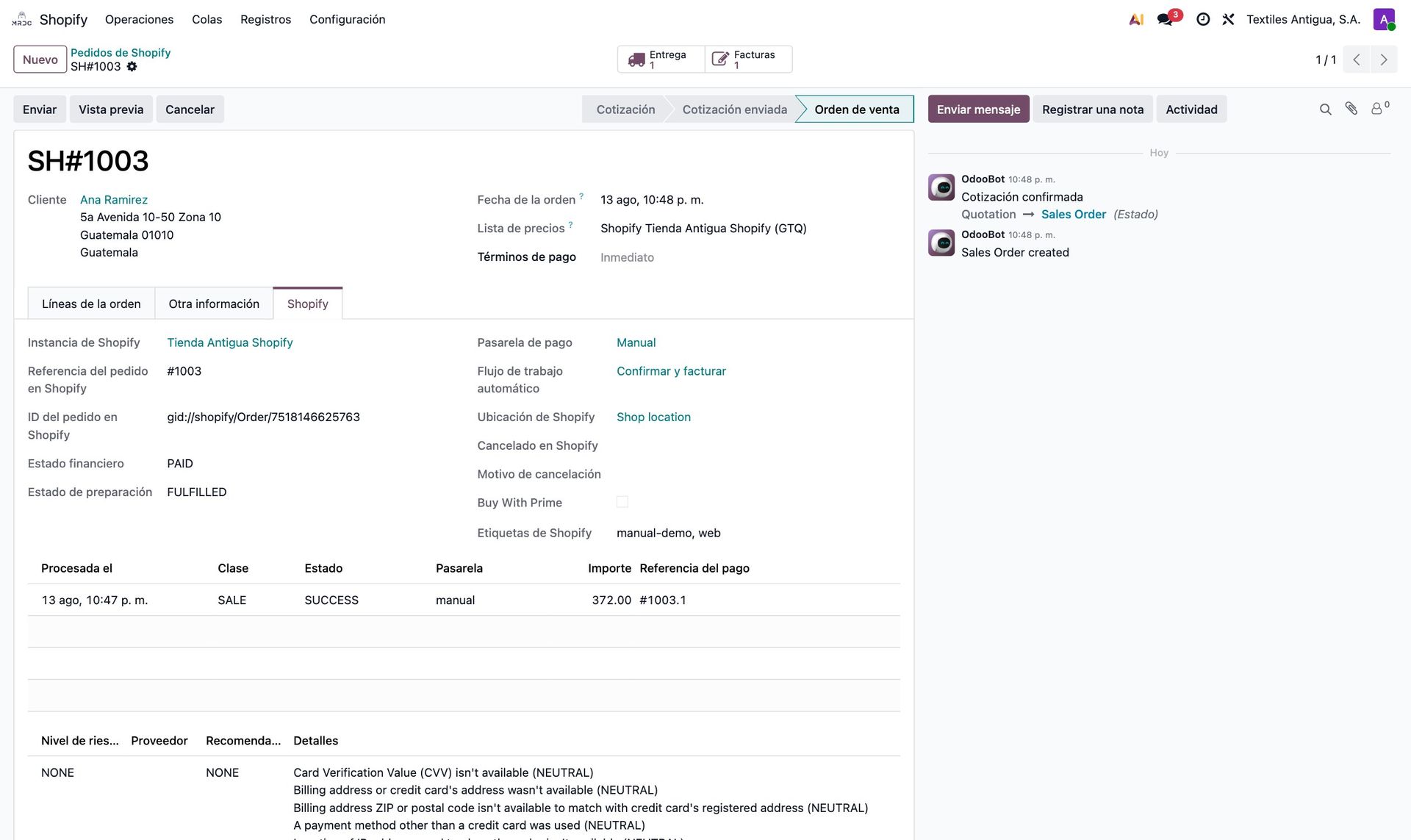Click the Cancelar button
1411x840 pixels.
click(x=190, y=110)
